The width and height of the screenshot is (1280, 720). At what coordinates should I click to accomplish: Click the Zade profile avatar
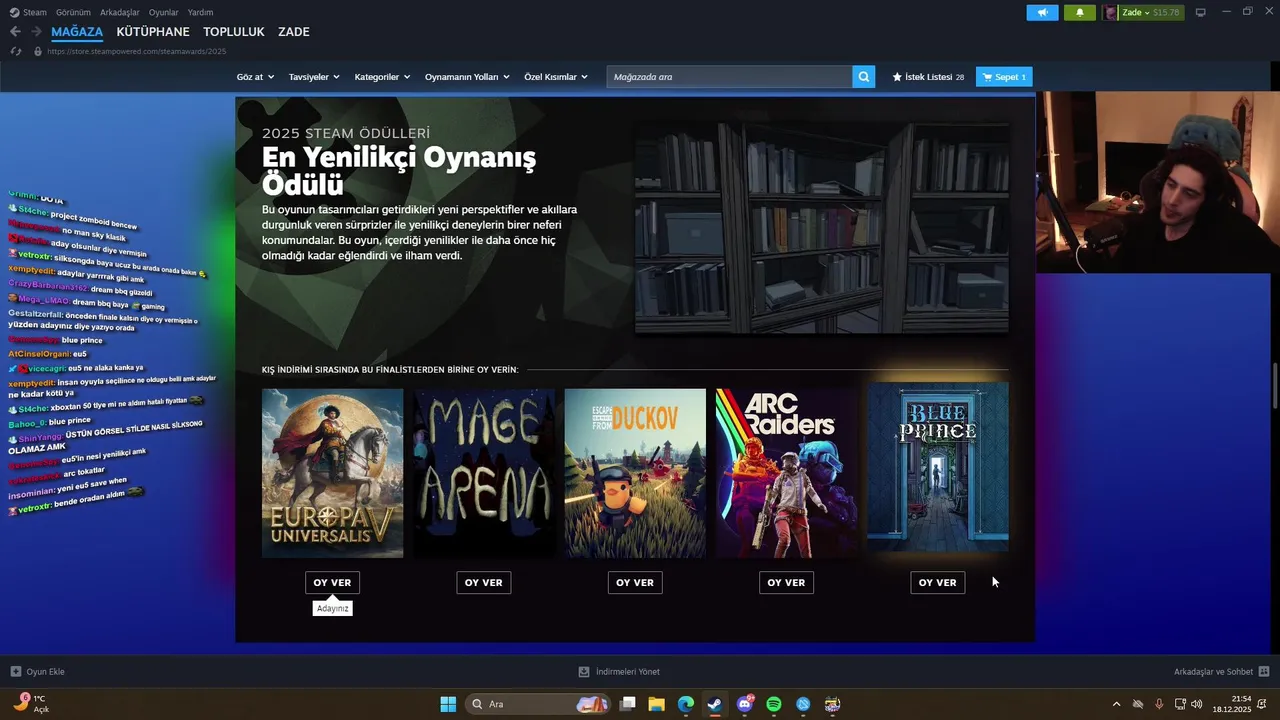coord(1110,13)
